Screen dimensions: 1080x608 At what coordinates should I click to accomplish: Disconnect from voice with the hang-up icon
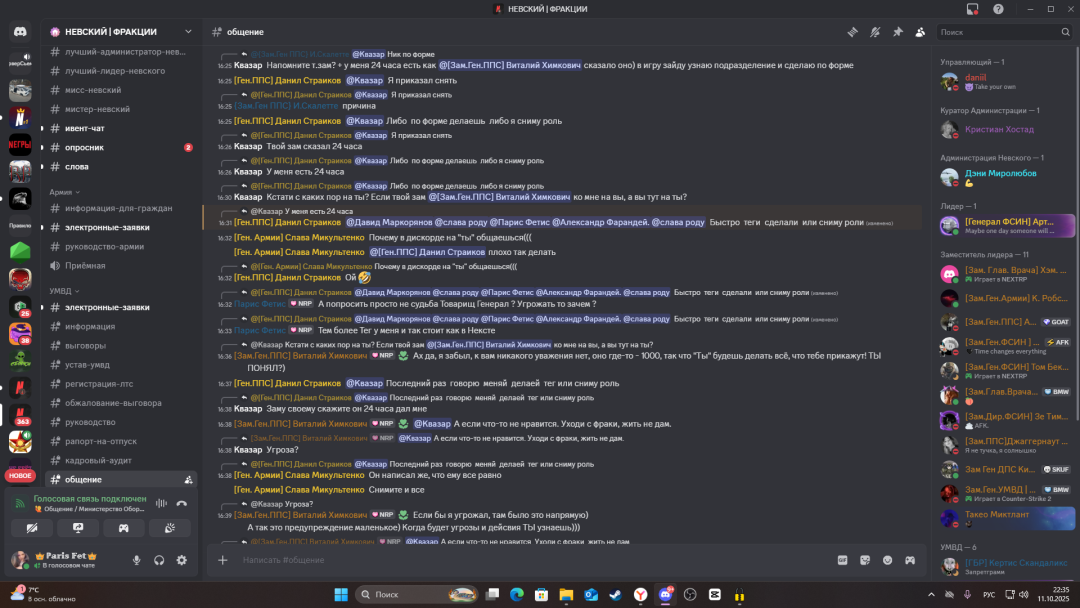point(184,501)
